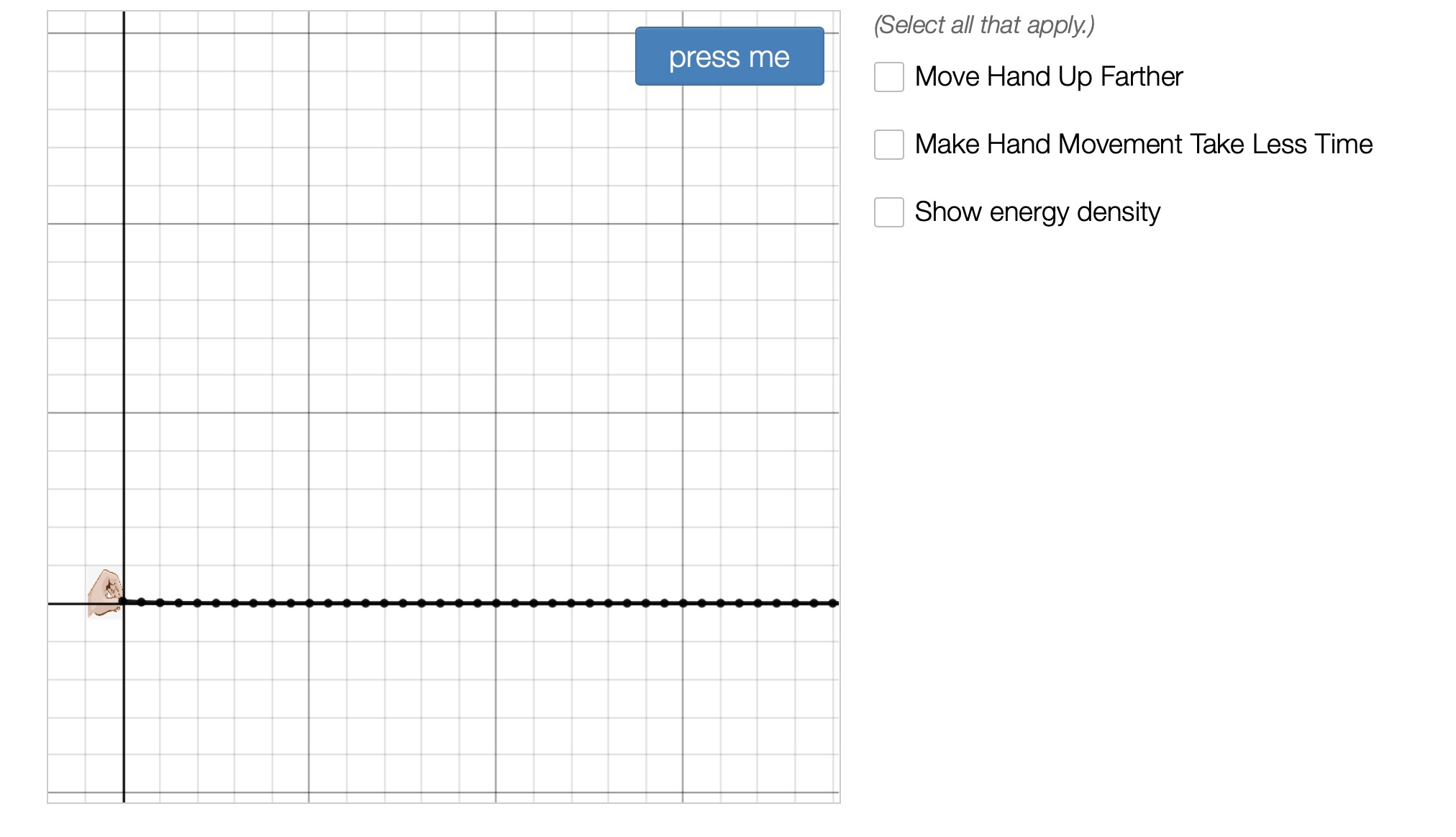Click the "Move Hand Up Farther" label text
Viewport: 1456px width, 837px height.
(x=1048, y=77)
